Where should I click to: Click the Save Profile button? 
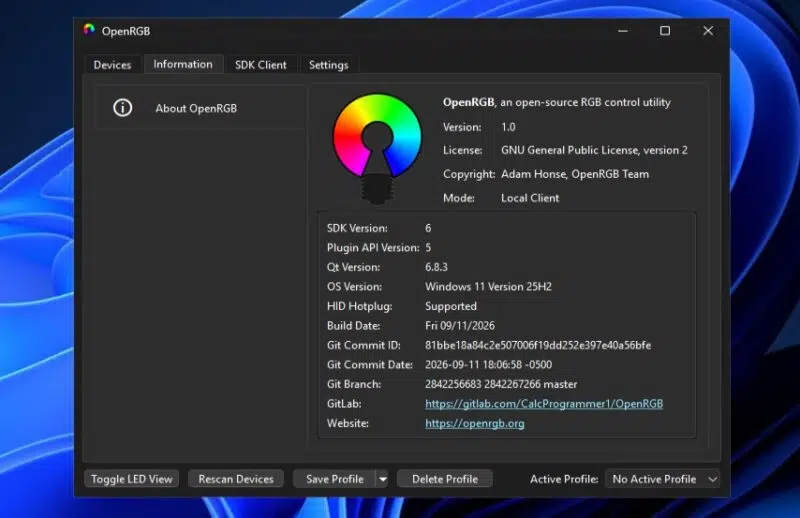point(335,479)
